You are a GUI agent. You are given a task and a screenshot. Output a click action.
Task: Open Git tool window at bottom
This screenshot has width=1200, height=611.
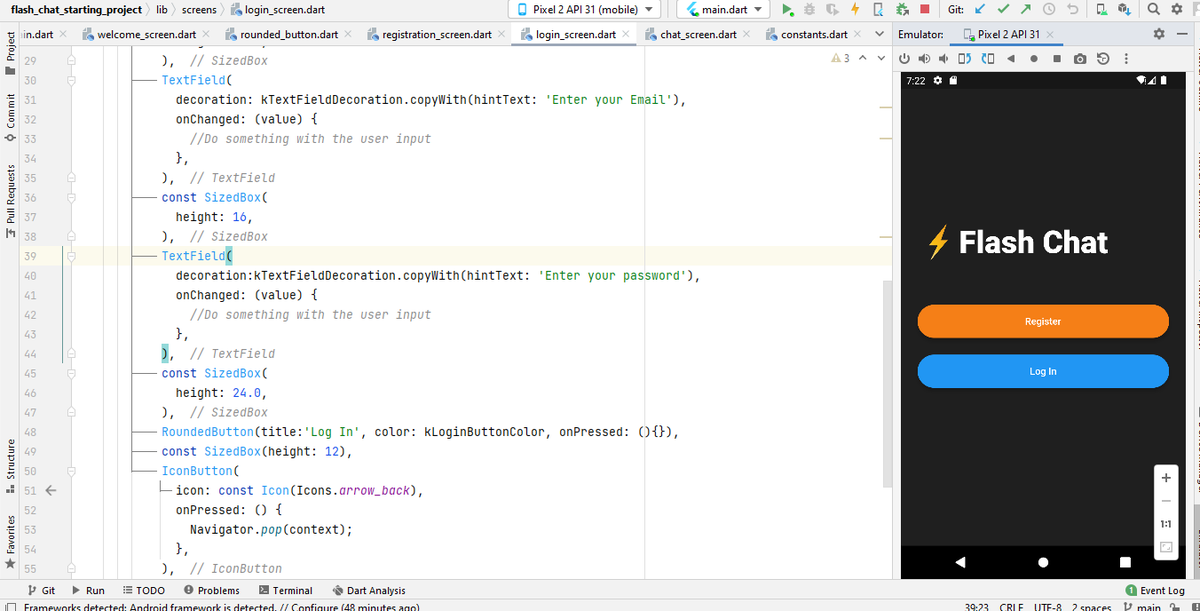(x=42, y=590)
